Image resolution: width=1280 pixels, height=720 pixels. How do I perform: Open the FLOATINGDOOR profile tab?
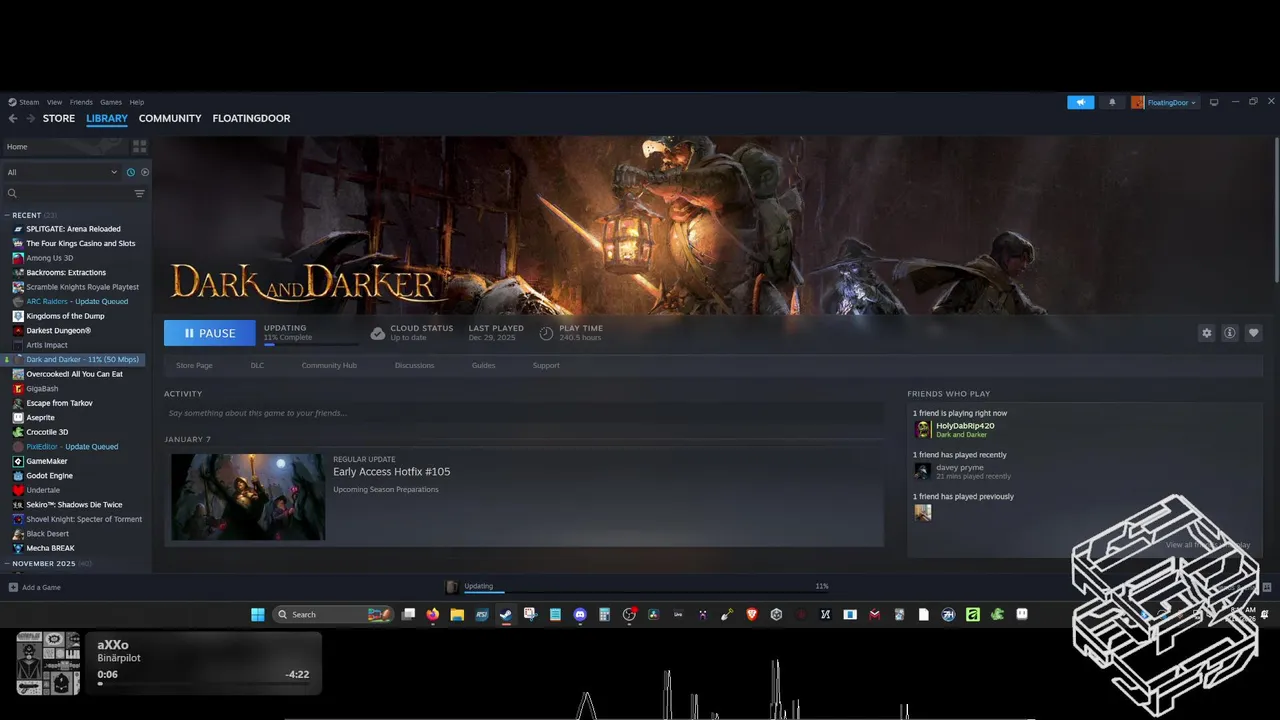(x=251, y=118)
